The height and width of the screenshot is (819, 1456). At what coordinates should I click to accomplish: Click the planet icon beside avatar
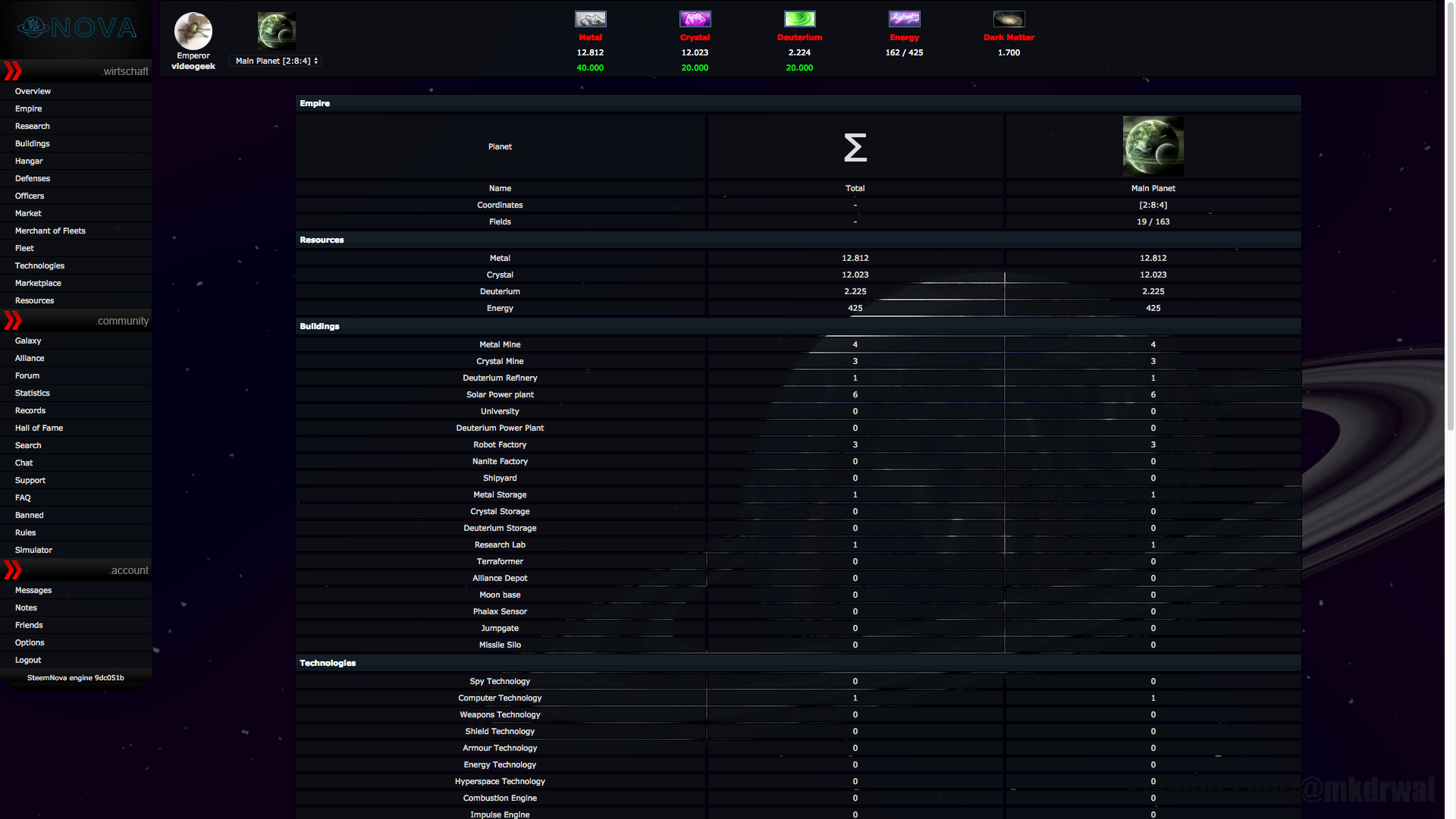tap(276, 31)
